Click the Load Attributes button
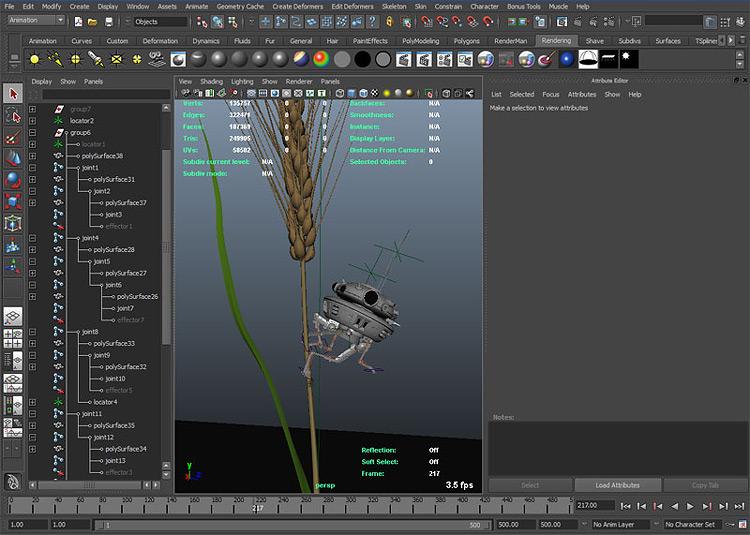The height and width of the screenshot is (535, 750). (618, 485)
